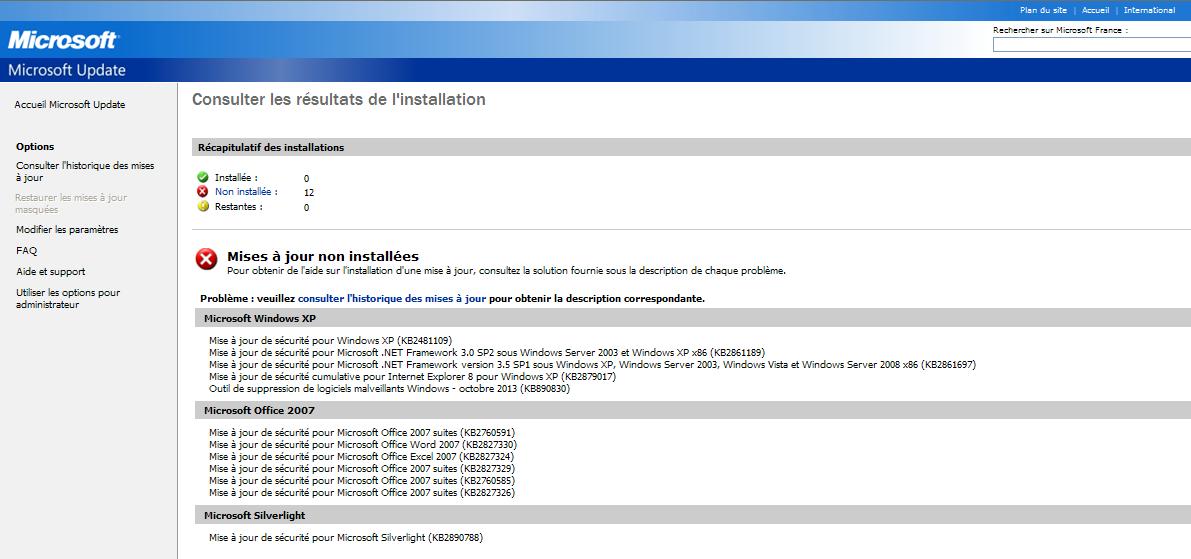Click the Microsoft Update banner title

coord(67,70)
